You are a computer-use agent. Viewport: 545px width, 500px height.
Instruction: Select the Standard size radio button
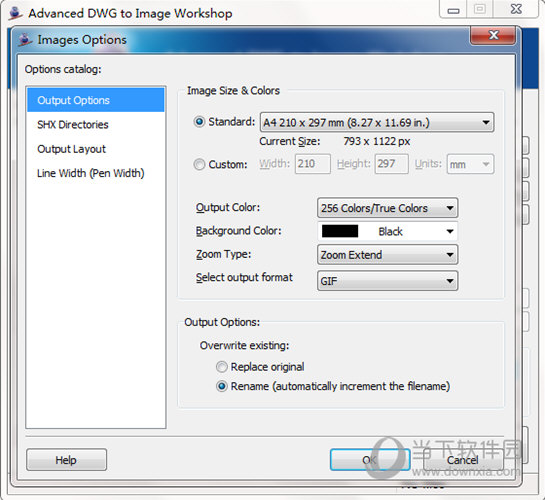[199, 122]
